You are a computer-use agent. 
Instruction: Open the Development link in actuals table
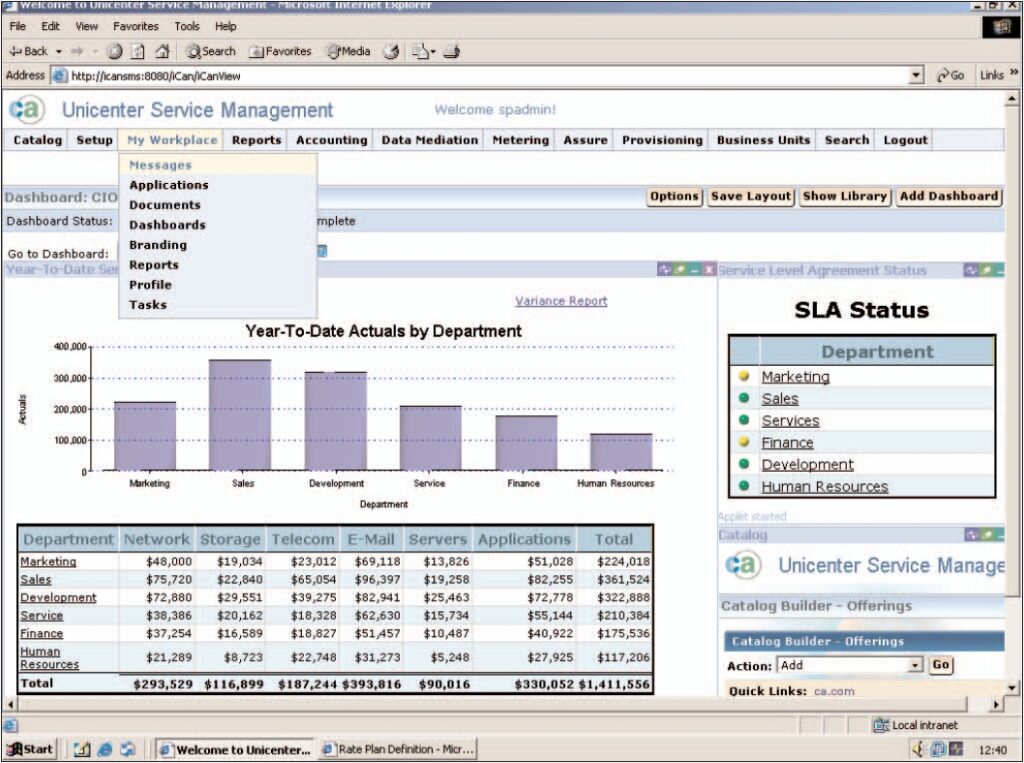coord(58,597)
